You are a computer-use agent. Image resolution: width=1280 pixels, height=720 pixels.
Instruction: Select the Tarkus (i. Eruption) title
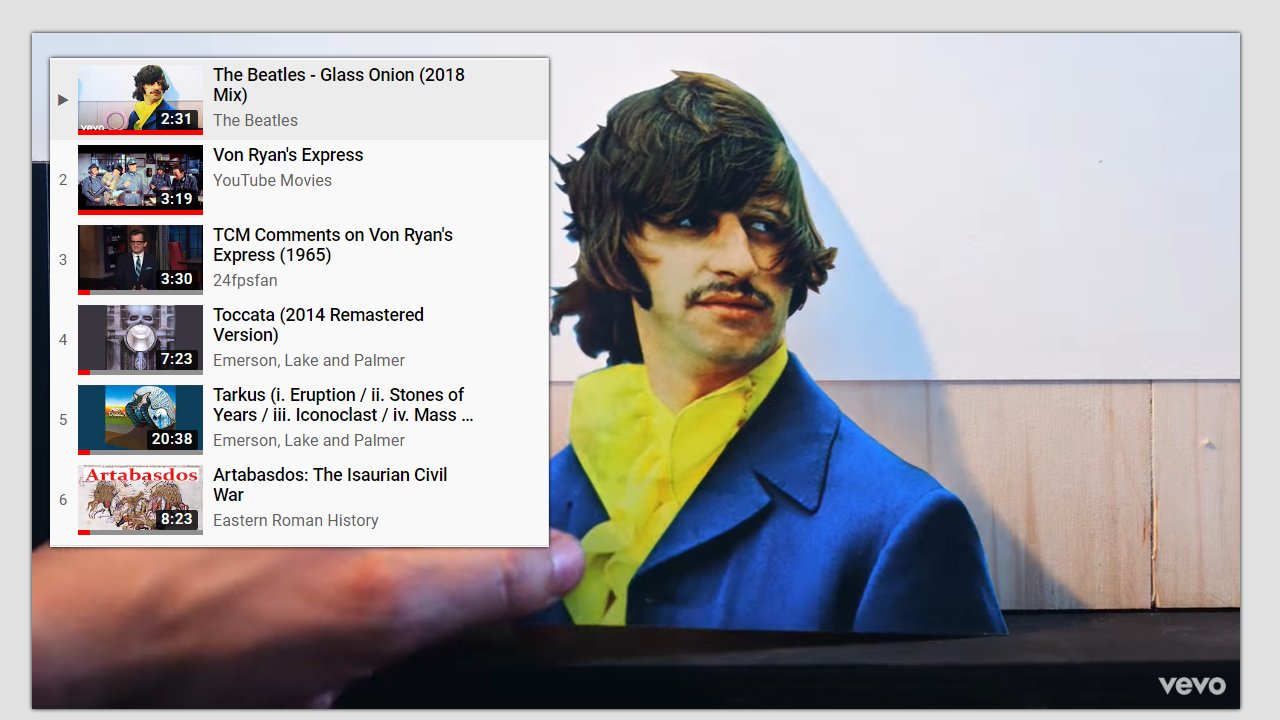pos(343,405)
